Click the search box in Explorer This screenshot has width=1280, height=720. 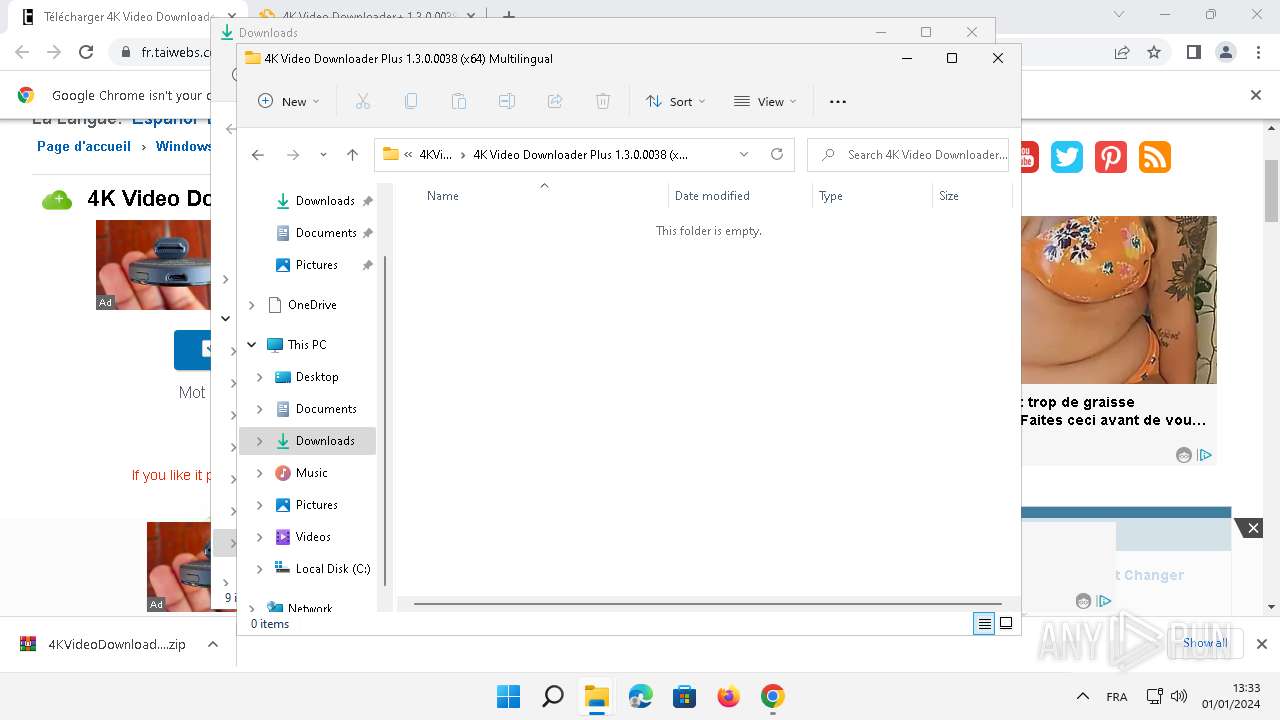[908, 155]
